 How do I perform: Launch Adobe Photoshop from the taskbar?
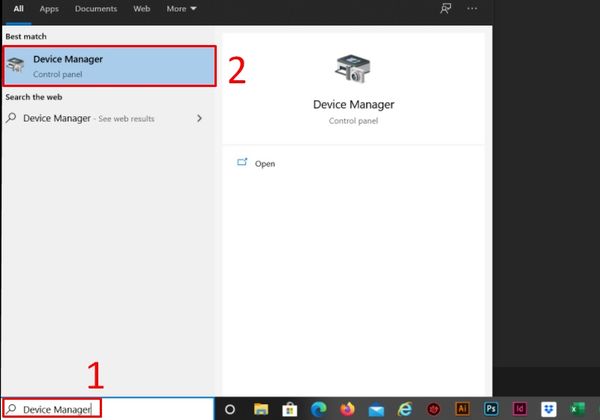492,409
